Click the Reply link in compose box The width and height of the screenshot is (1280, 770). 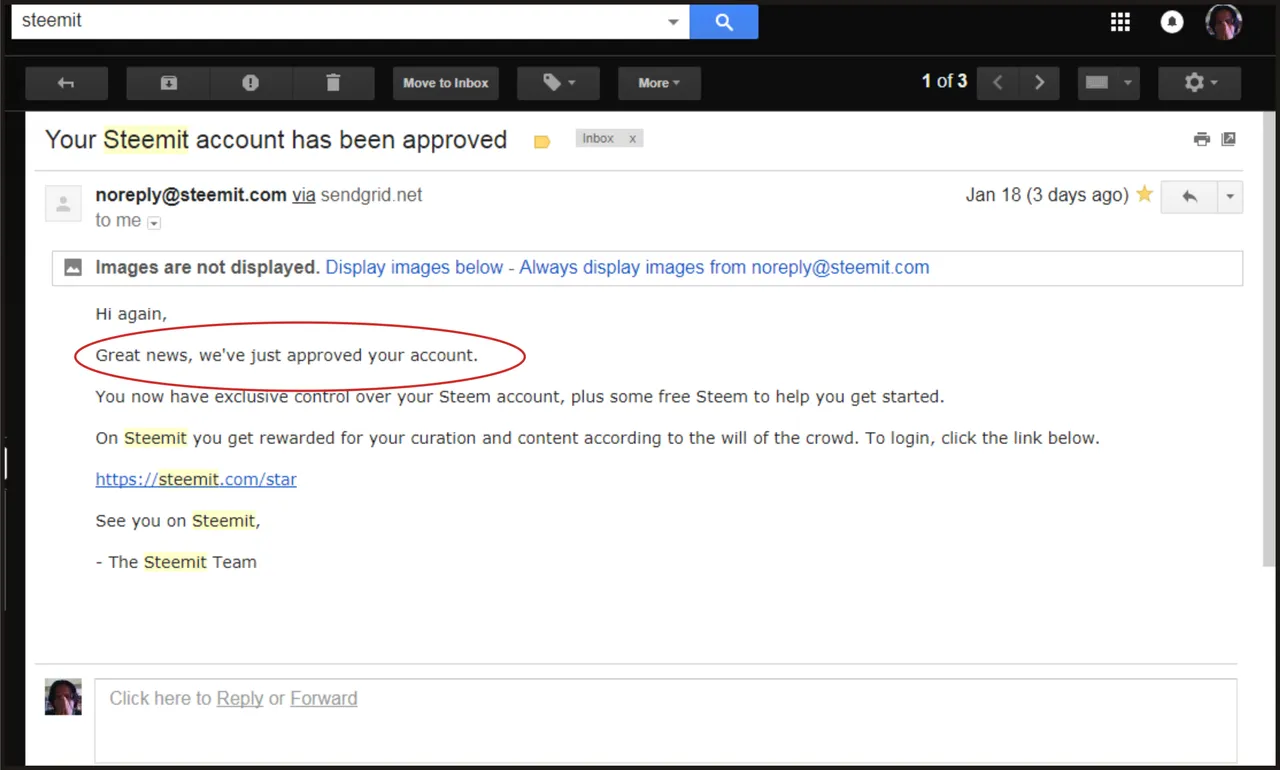[240, 698]
